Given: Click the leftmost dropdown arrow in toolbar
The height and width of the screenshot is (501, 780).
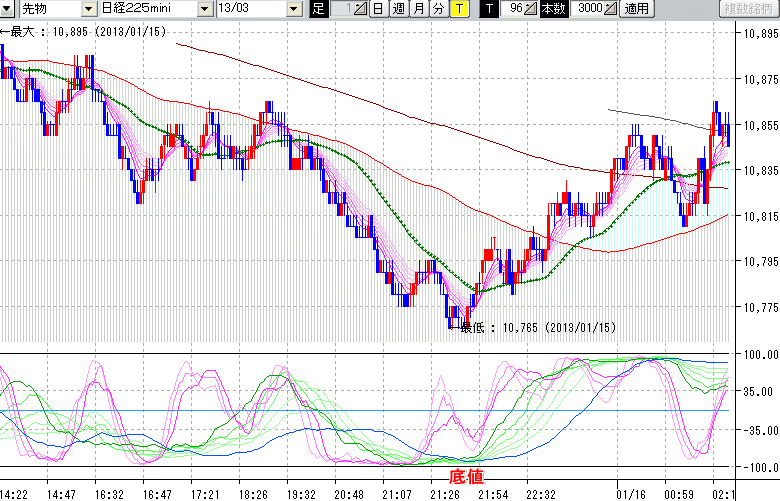Looking at the screenshot, I should [x=8, y=9].
